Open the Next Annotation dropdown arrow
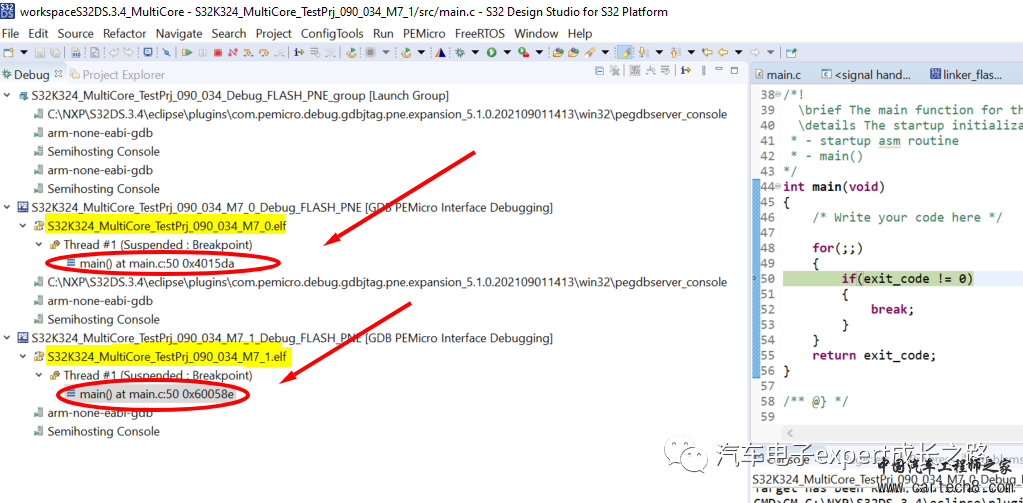The height and width of the screenshot is (503, 1023). (x=659, y=52)
